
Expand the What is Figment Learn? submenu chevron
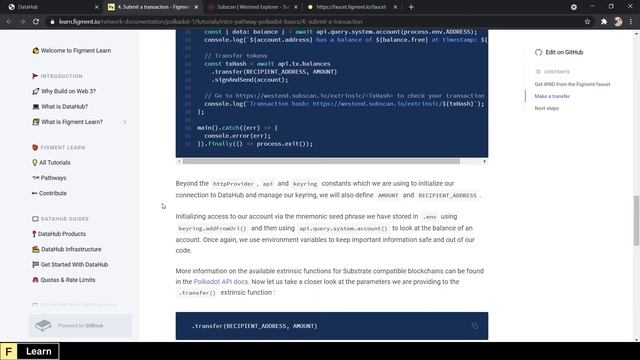click(125, 122)
